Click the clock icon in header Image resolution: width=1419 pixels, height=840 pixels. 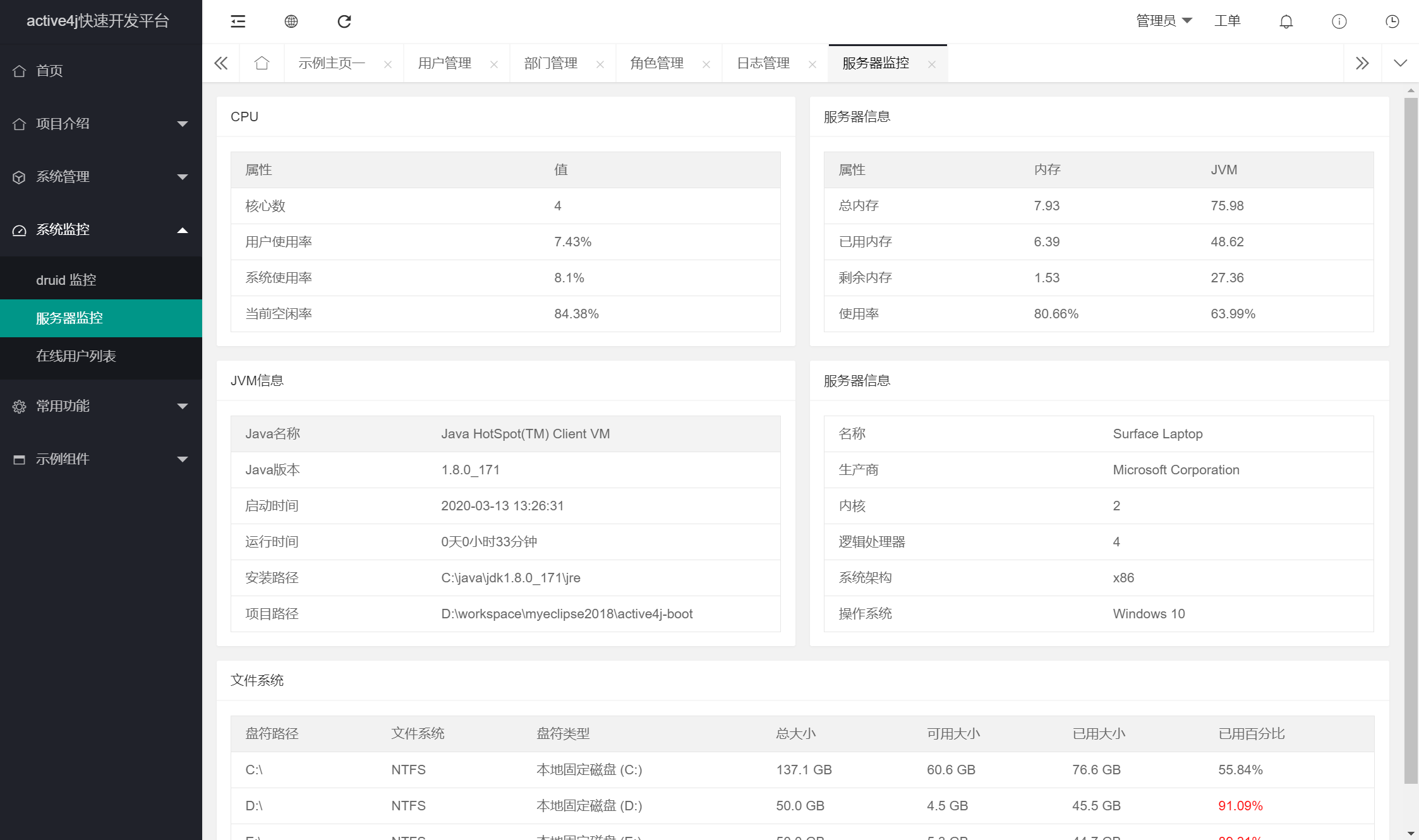(x=1392, y=21)
